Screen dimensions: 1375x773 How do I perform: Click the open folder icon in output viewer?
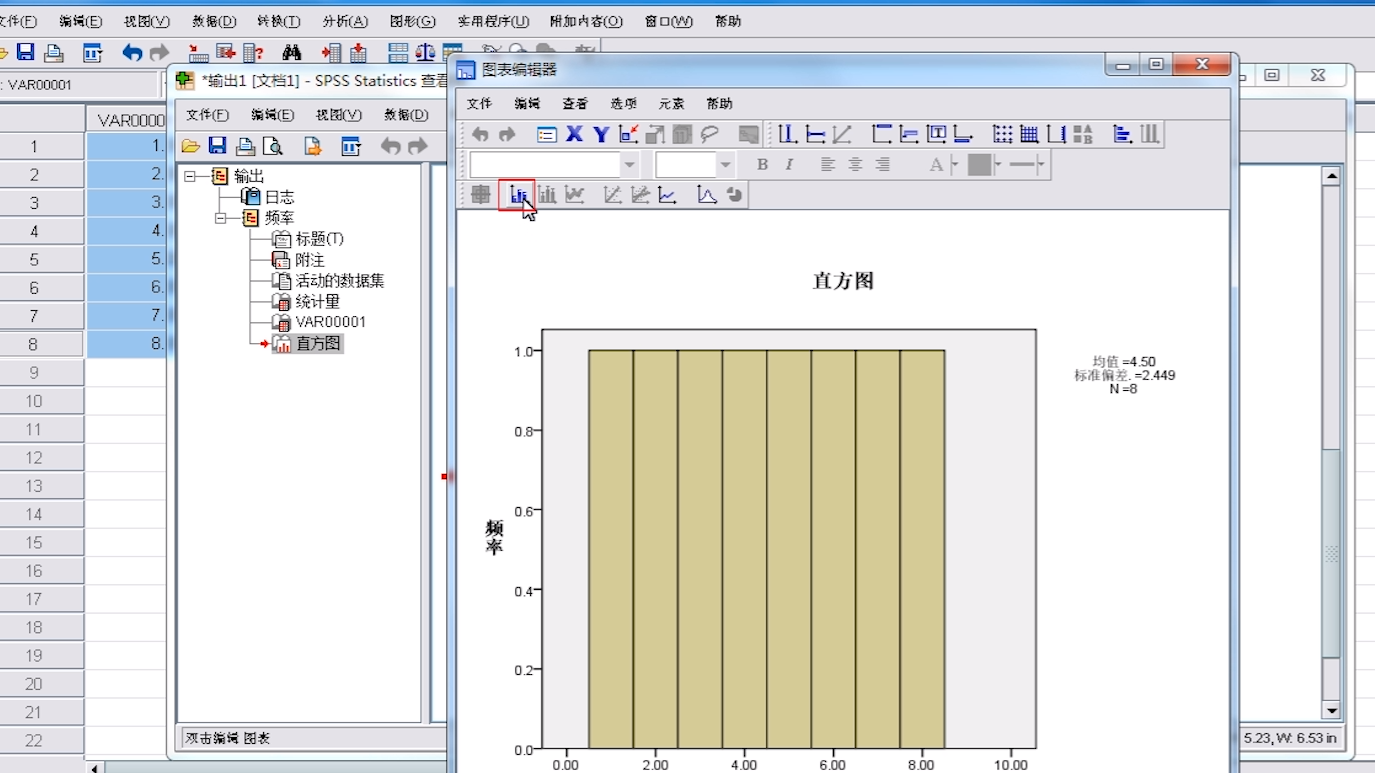[191, 146]
